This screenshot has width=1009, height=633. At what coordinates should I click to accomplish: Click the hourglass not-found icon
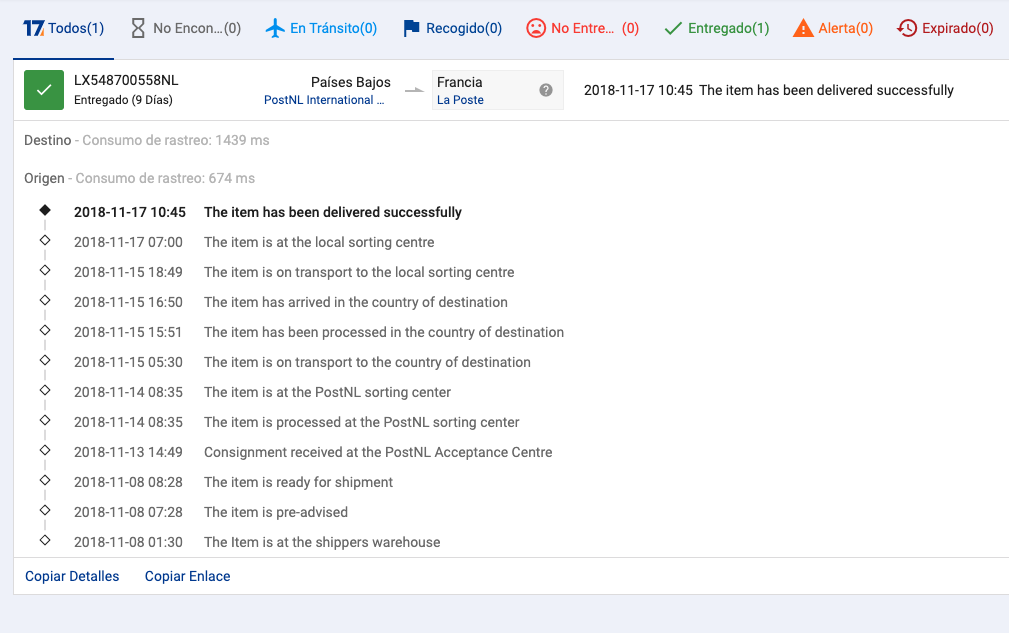pos(138,28)
